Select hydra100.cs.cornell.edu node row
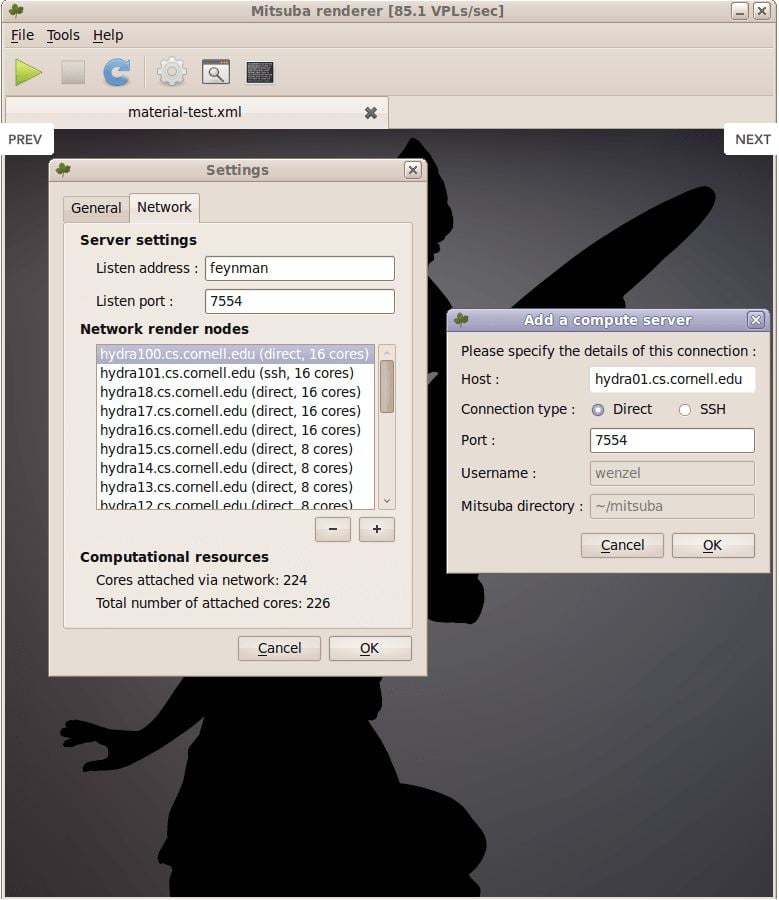The width and height of the screenshot is (779, 900). point(235,354)
